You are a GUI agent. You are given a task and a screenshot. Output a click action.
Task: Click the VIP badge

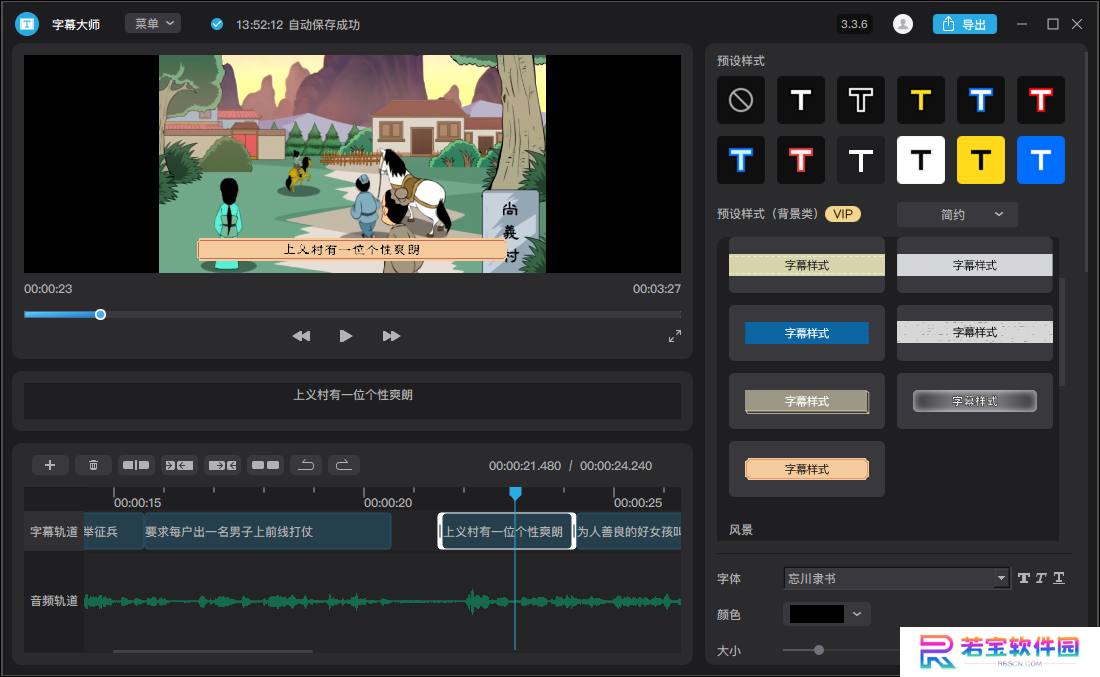(x=843, y=214)
